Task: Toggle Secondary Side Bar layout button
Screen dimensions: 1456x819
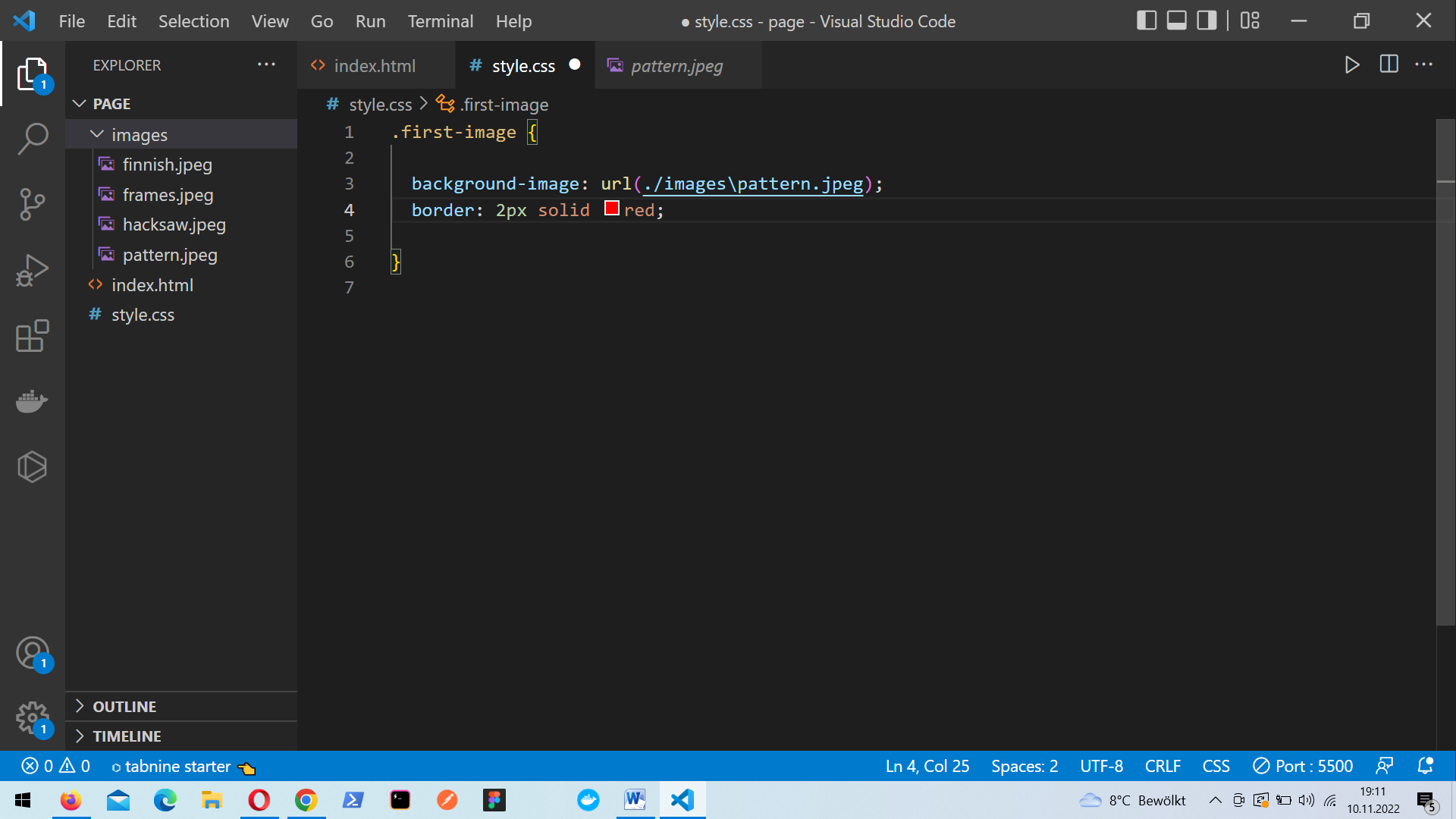Action: click(x=1207, y=20)
